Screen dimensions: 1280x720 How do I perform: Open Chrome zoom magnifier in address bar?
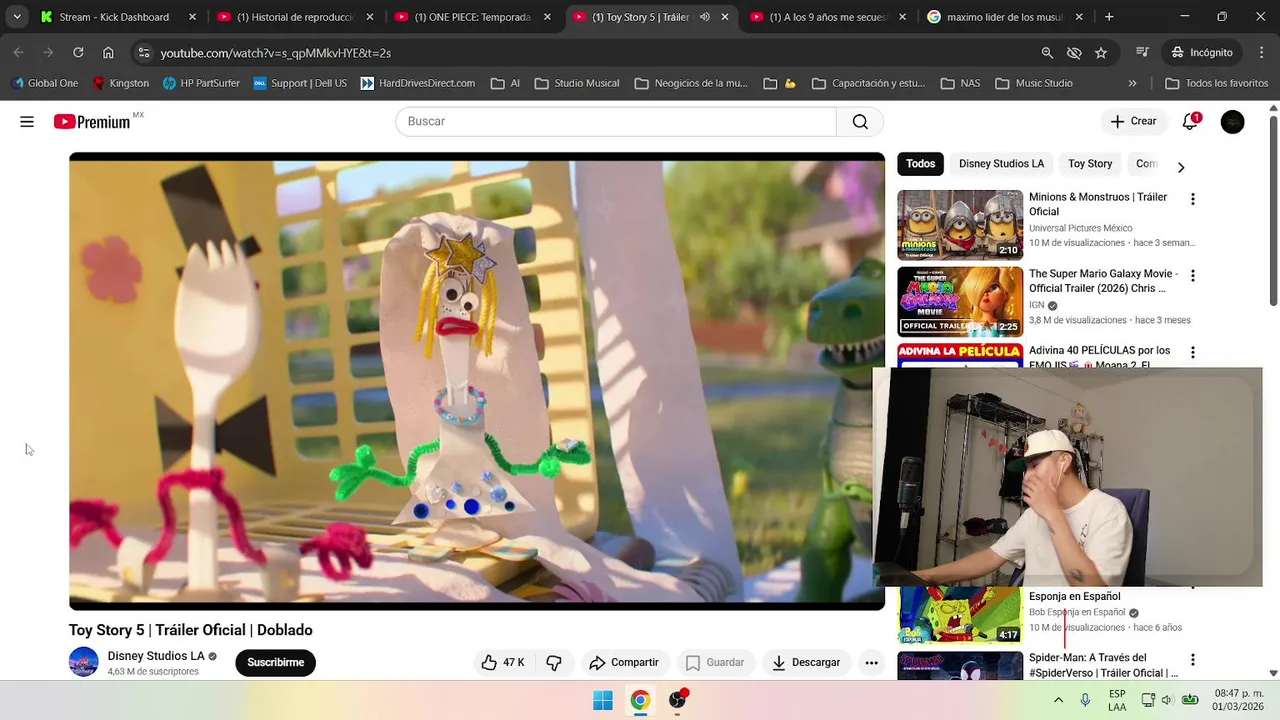pyautogui.click(x=1047, y=52)
